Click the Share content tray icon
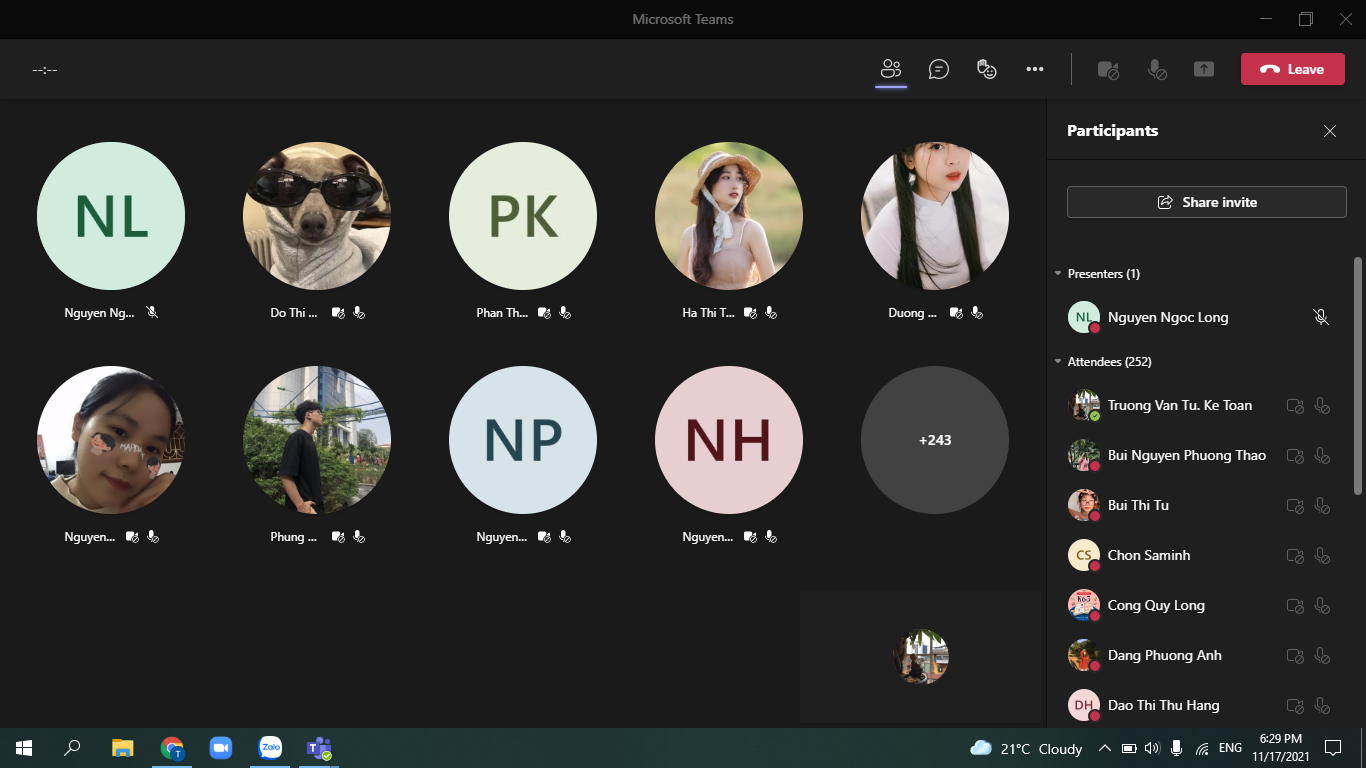 coord(1204,69)
